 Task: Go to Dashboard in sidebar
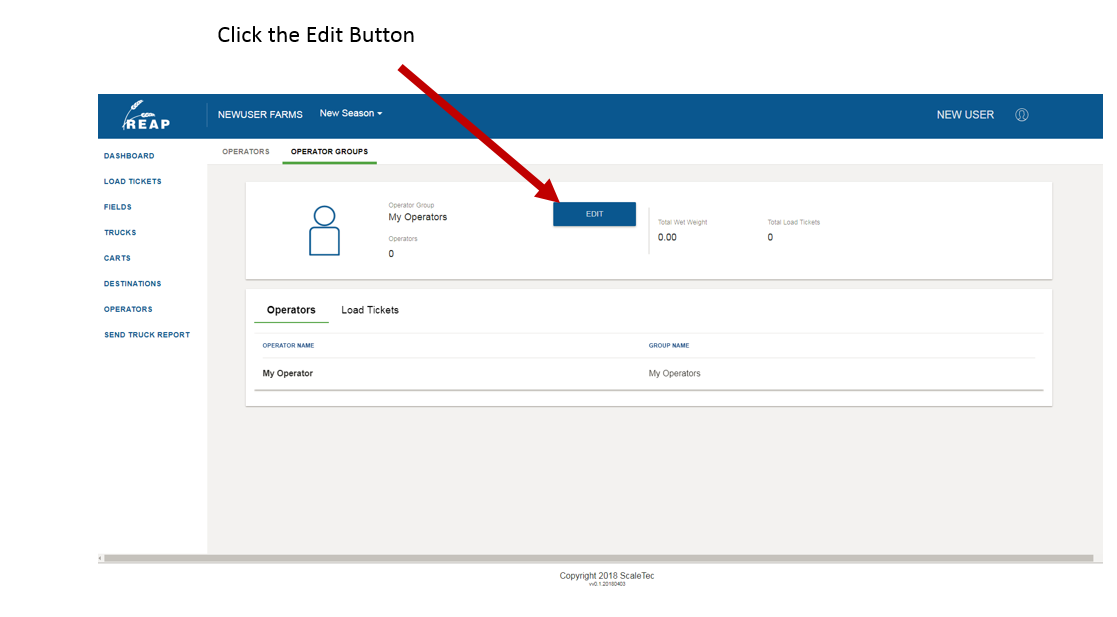click(129, 156)
